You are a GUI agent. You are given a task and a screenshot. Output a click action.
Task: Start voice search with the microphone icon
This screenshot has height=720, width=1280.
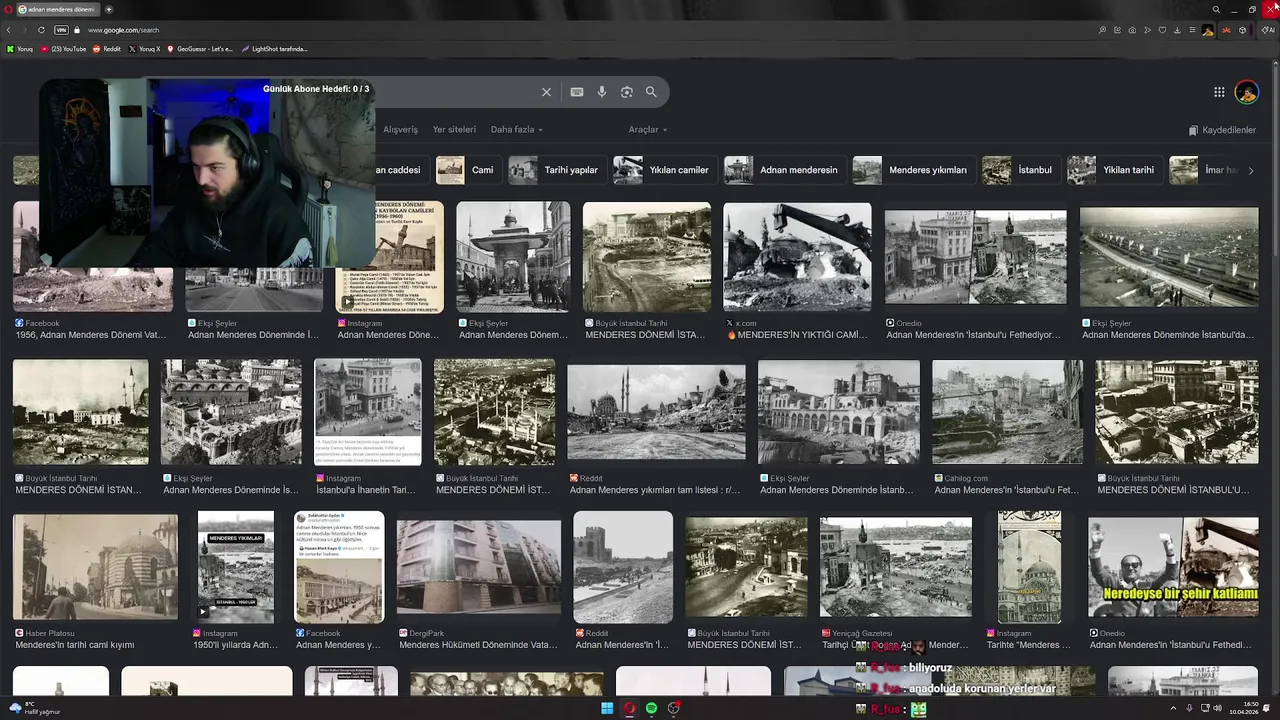coord(602,92)
